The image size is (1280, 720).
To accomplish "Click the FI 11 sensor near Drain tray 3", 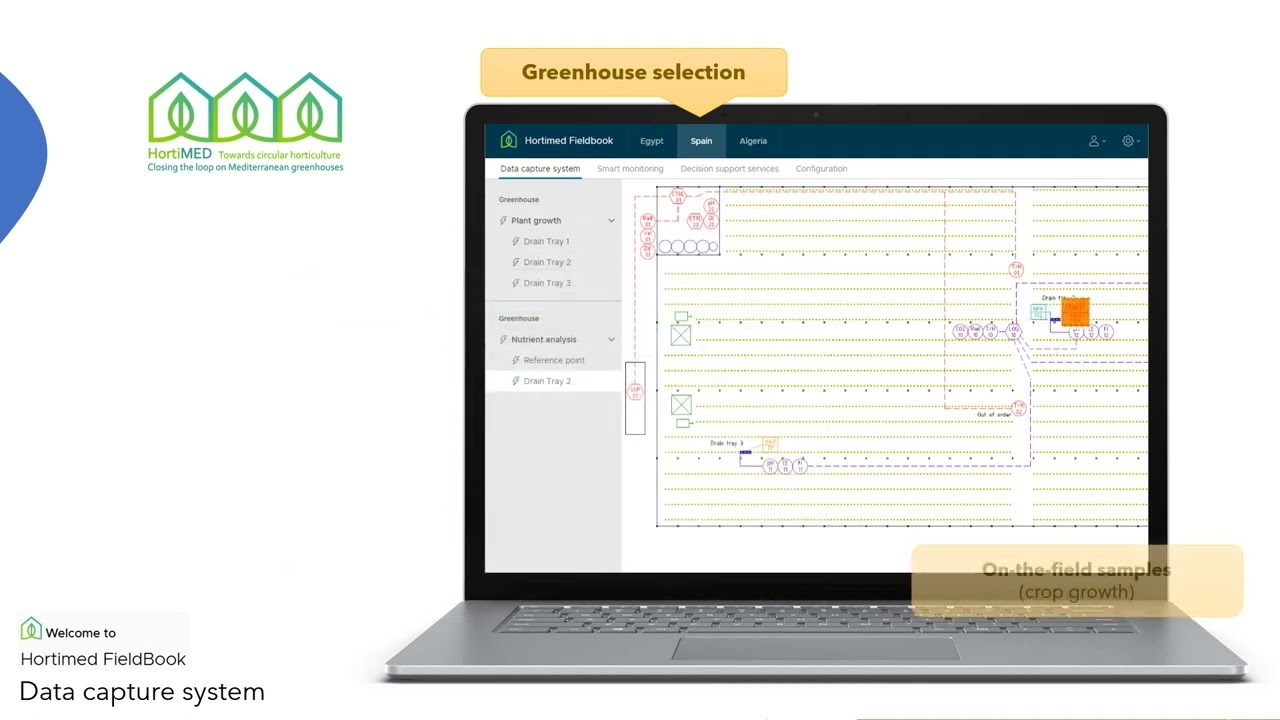I will pos(800,466).
